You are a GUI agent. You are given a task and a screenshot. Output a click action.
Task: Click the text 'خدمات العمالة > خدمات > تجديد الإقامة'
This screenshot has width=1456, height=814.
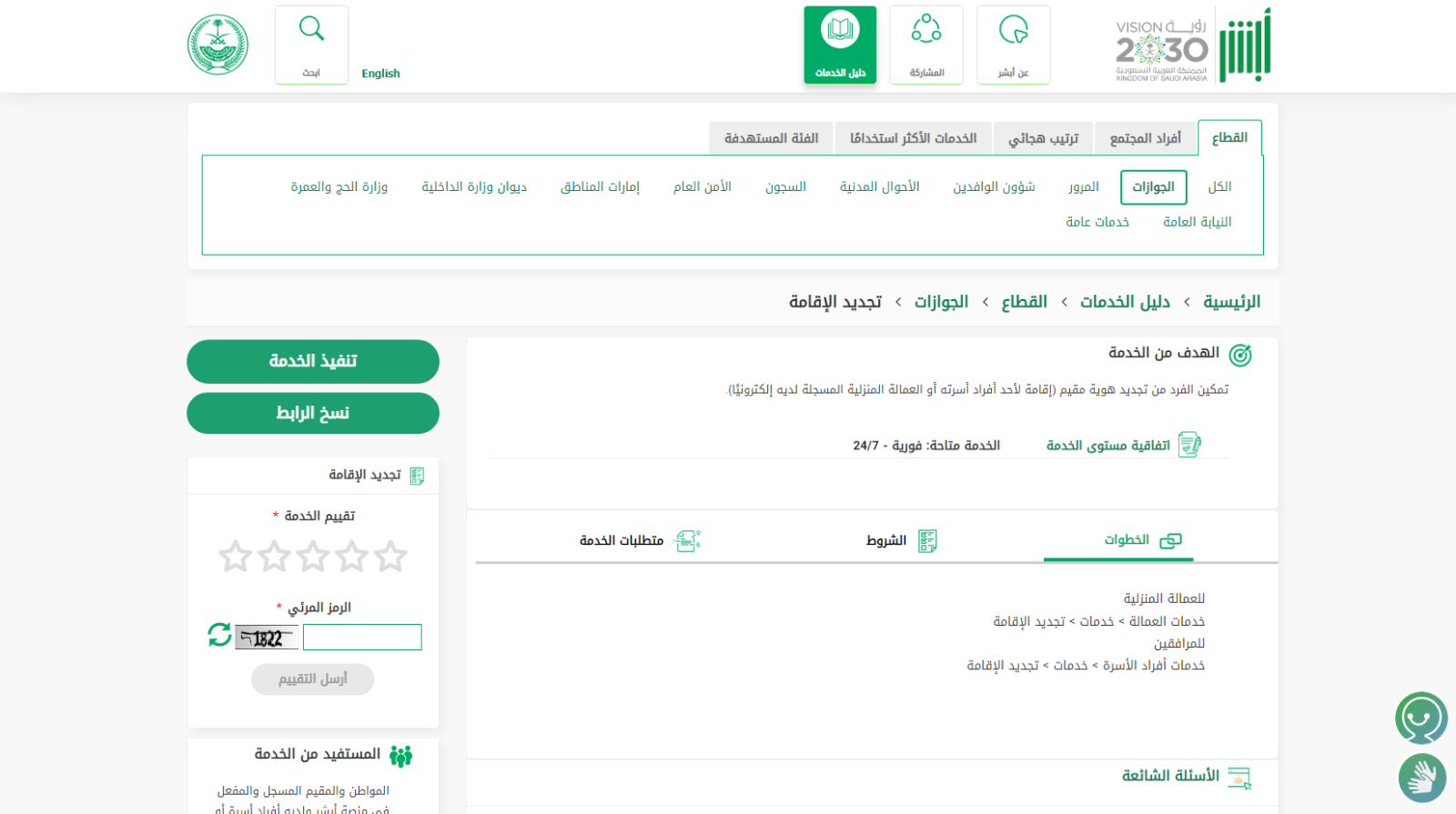[1098, 621]
